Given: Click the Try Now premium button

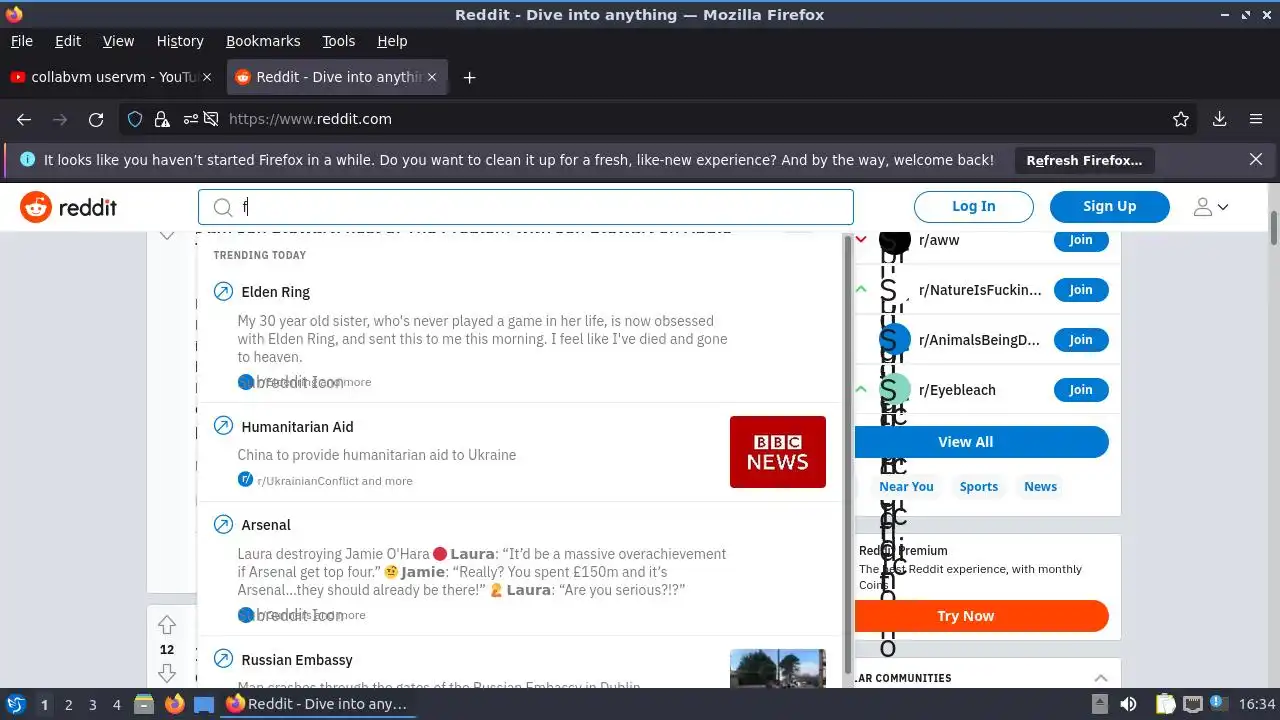Looking at the screenshot, I should coord(982,616).
